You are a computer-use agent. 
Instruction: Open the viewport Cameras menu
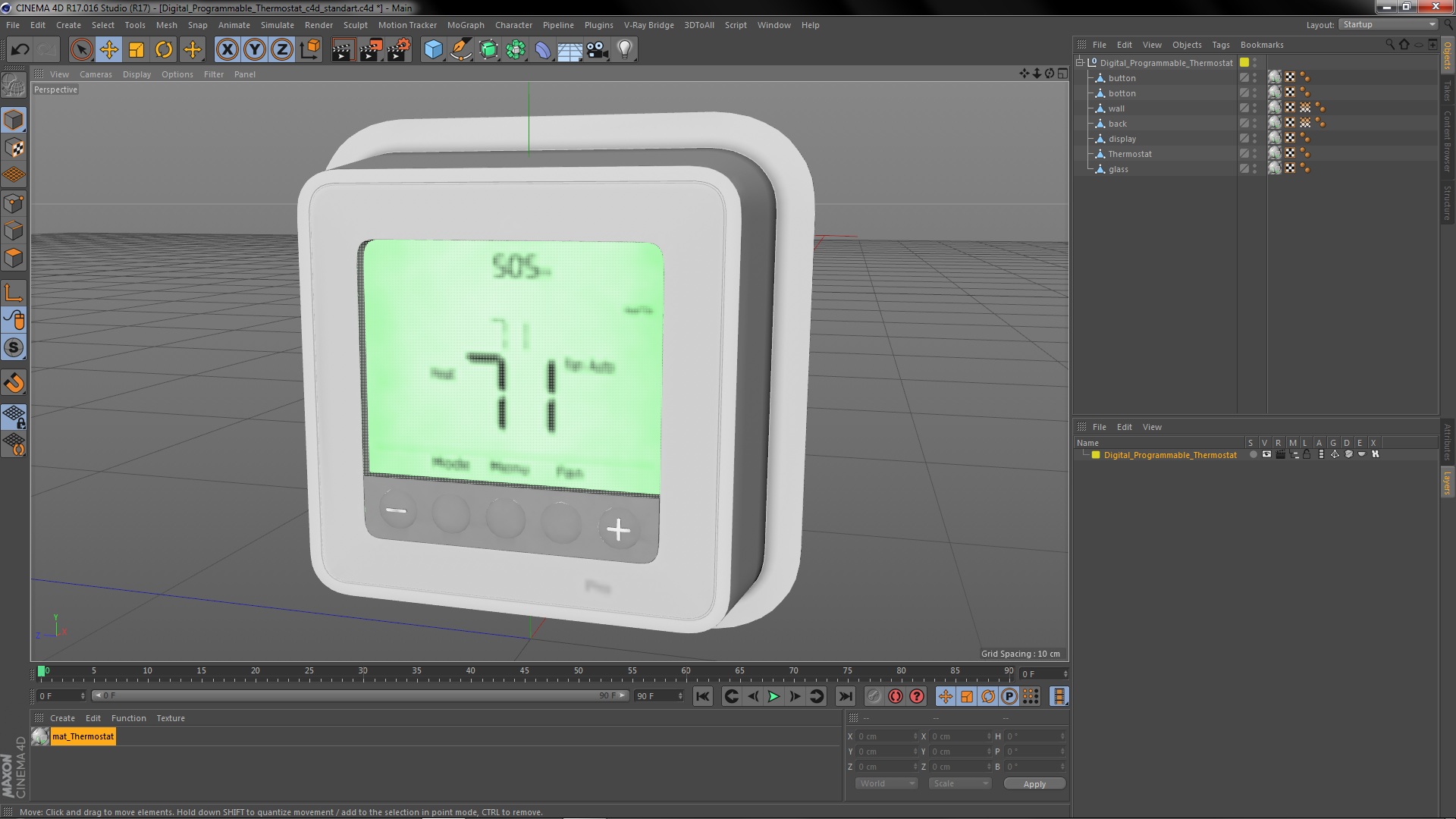coord(96,74)
